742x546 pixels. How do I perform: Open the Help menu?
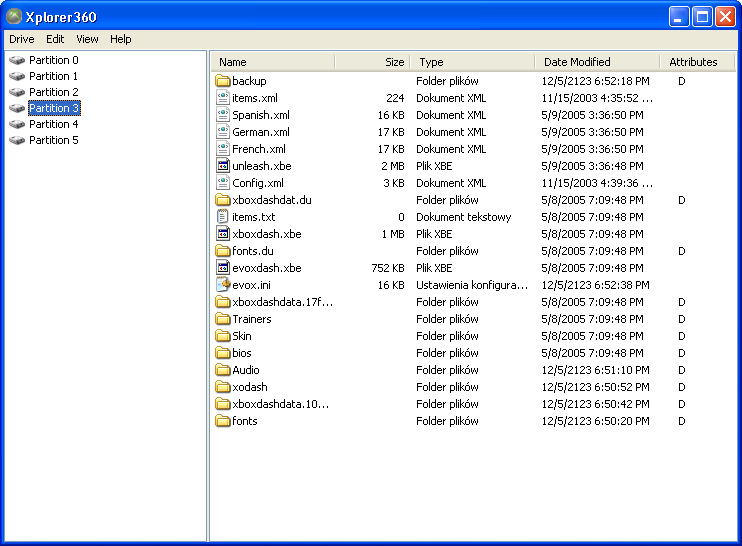click(121, 39)
